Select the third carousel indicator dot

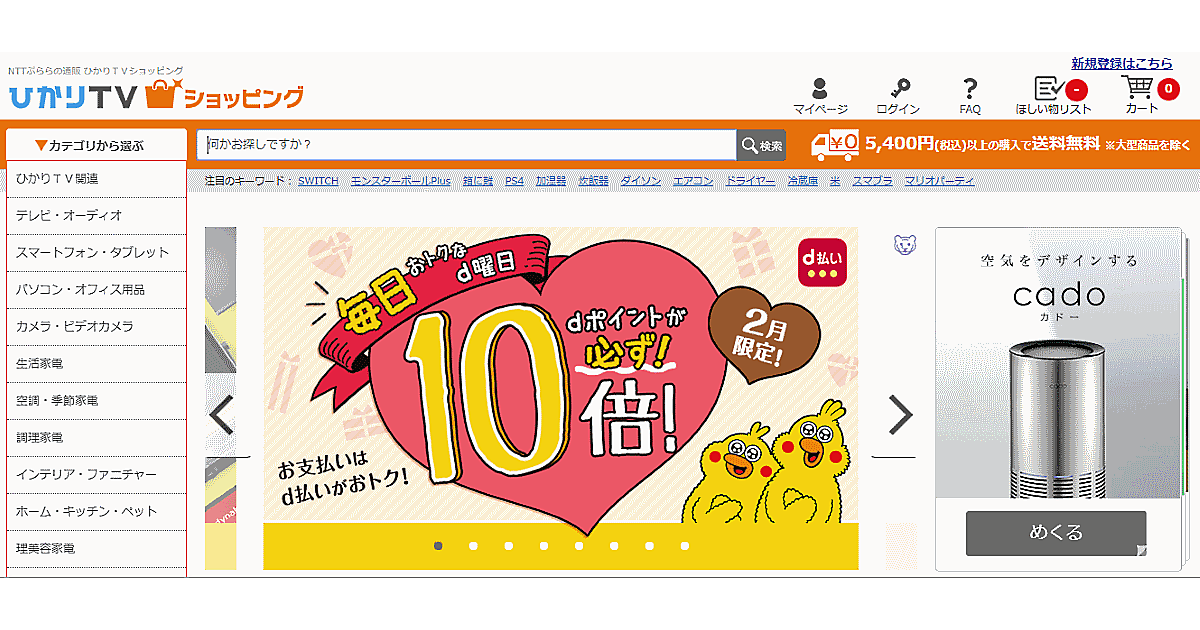pos(508,546)
